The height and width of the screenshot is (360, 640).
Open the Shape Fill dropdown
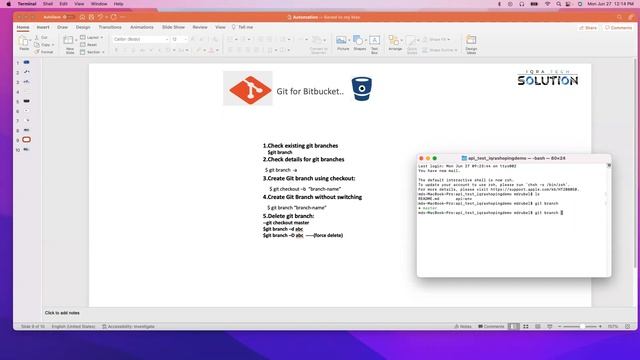click(436, 40)
